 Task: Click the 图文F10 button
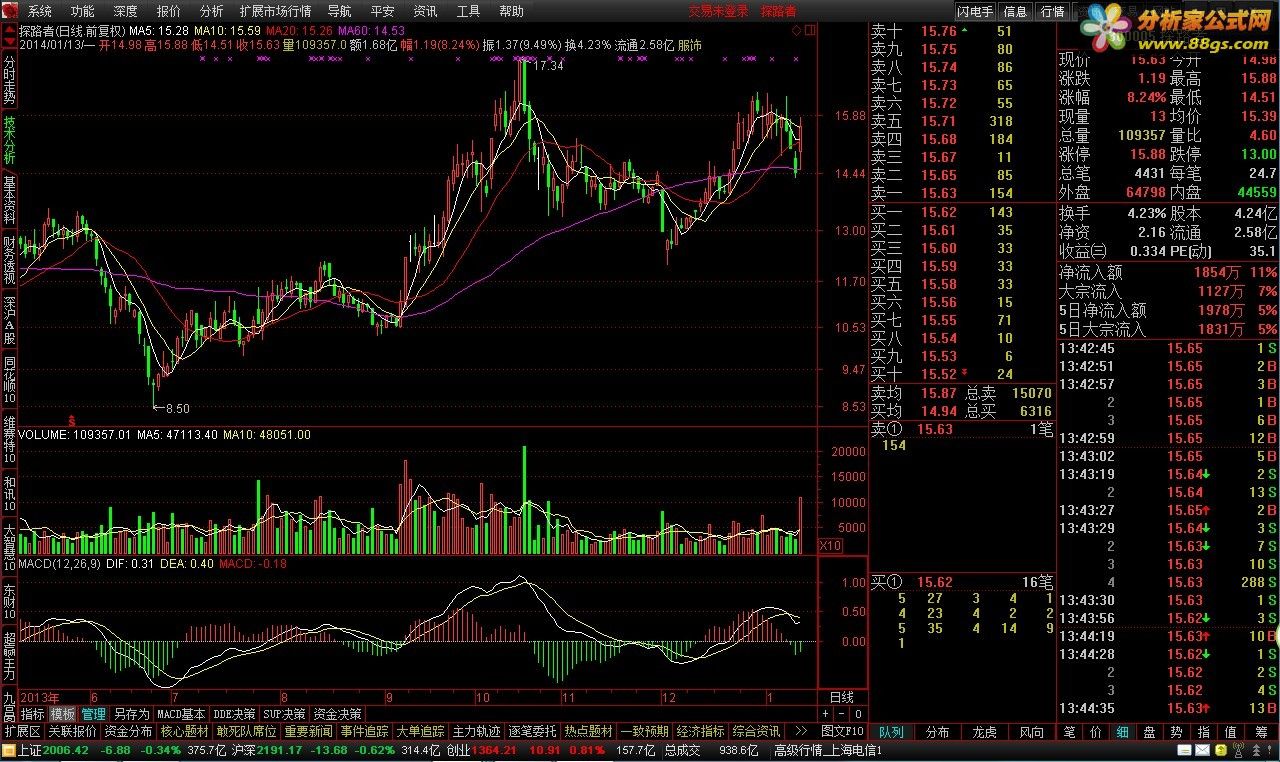coord(842,731)
